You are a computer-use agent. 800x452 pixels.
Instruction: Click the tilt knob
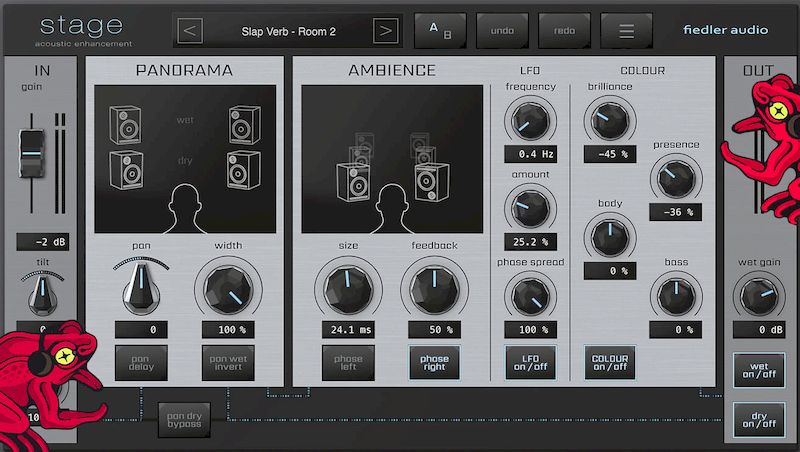pyautogui.click(x=42, y=294)
